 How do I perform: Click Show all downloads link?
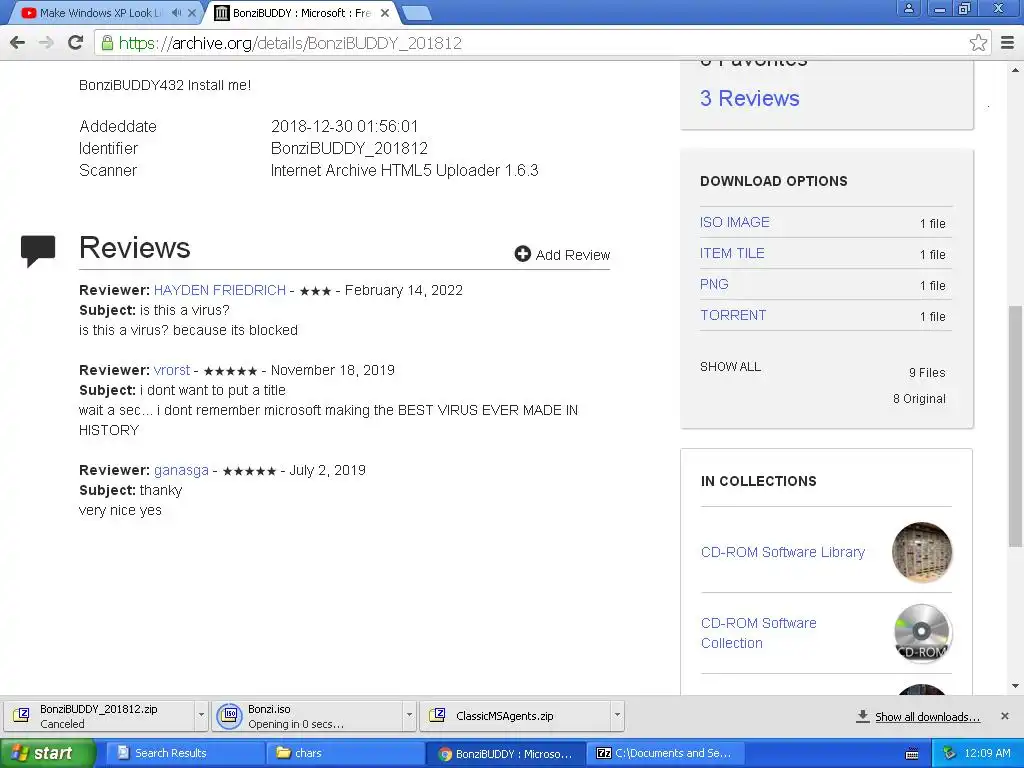point(927,717)
